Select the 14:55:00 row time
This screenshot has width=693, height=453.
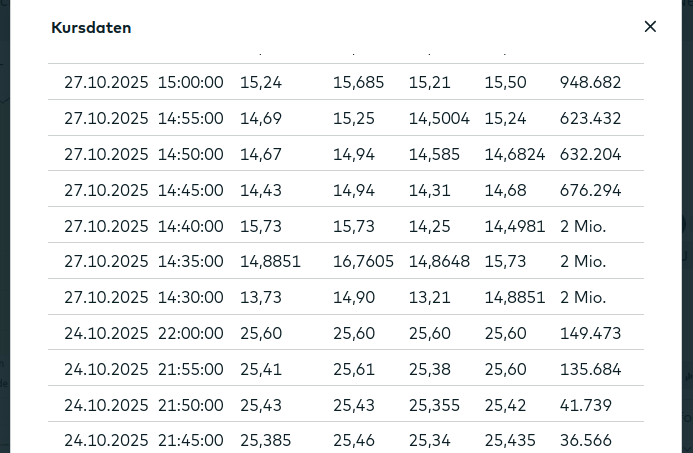coord(190,118)
